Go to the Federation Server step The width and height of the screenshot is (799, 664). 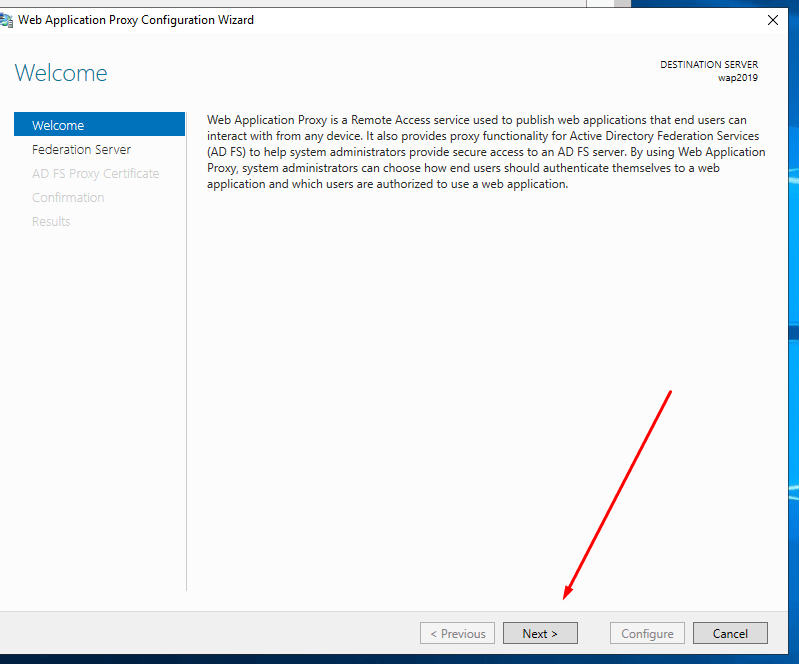81,149
